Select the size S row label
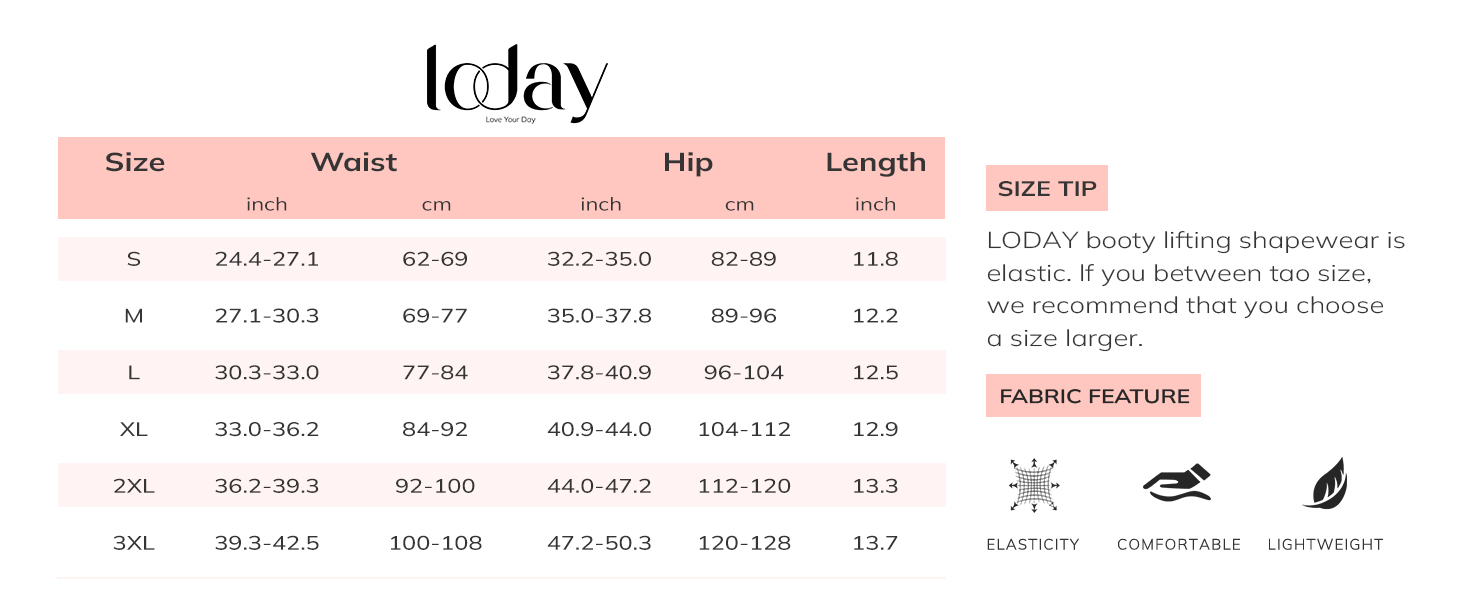The width and height of the screenshot is (1464, 600). pos(133,259)
